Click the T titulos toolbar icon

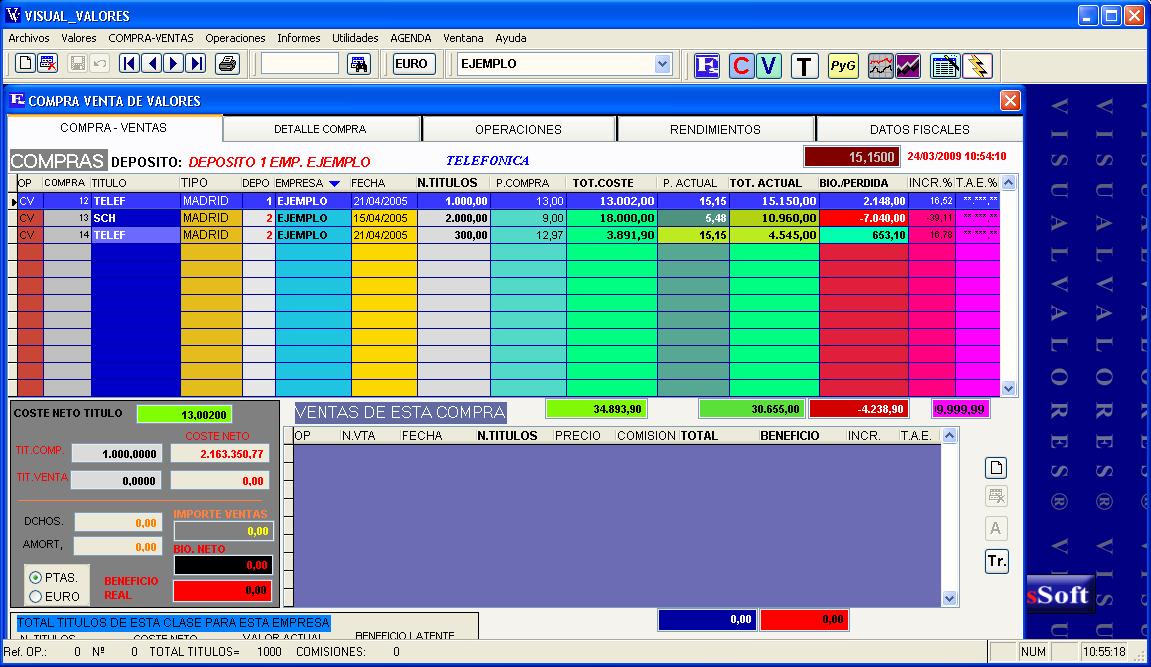[805, 66]
